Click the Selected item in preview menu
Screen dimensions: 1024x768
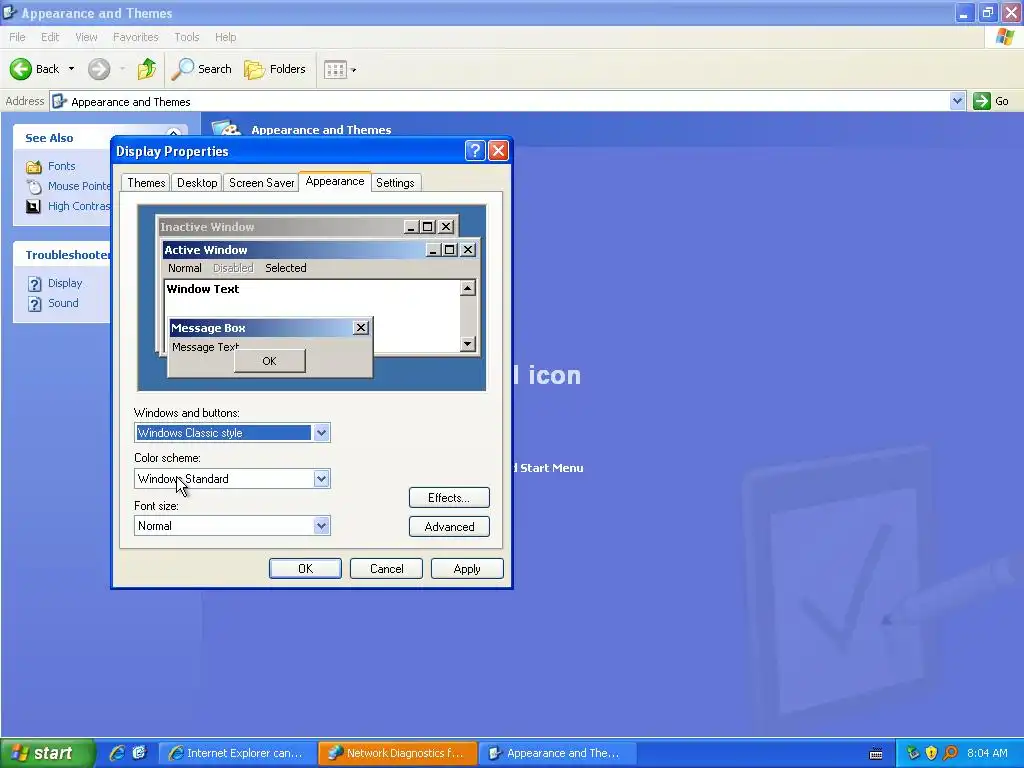tap(285, 268)
